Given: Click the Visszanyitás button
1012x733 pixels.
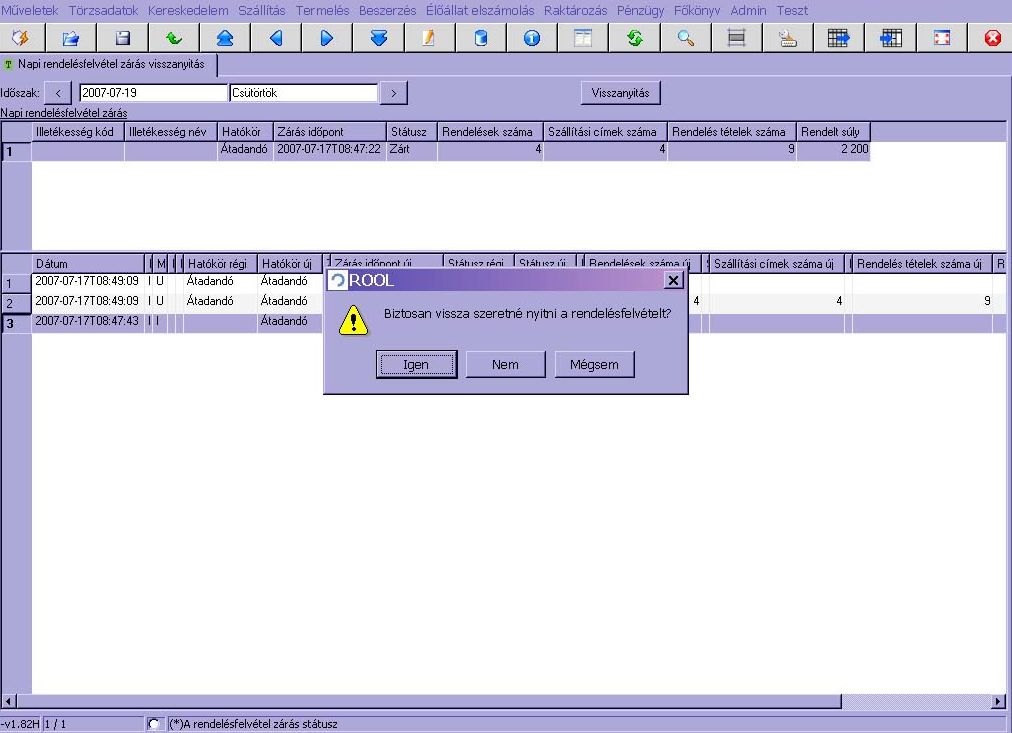Looking at the screenshot, I should (620, 93).
